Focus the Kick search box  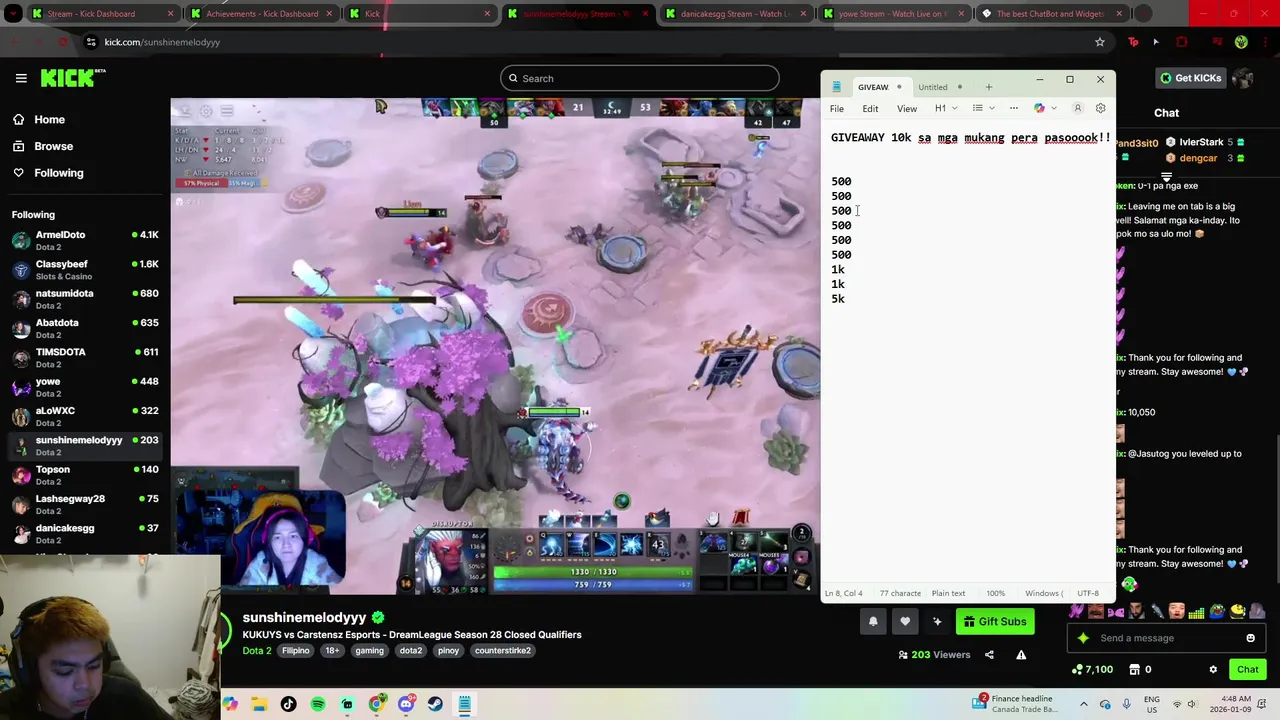pyautogui.click(x=640, y=78)
